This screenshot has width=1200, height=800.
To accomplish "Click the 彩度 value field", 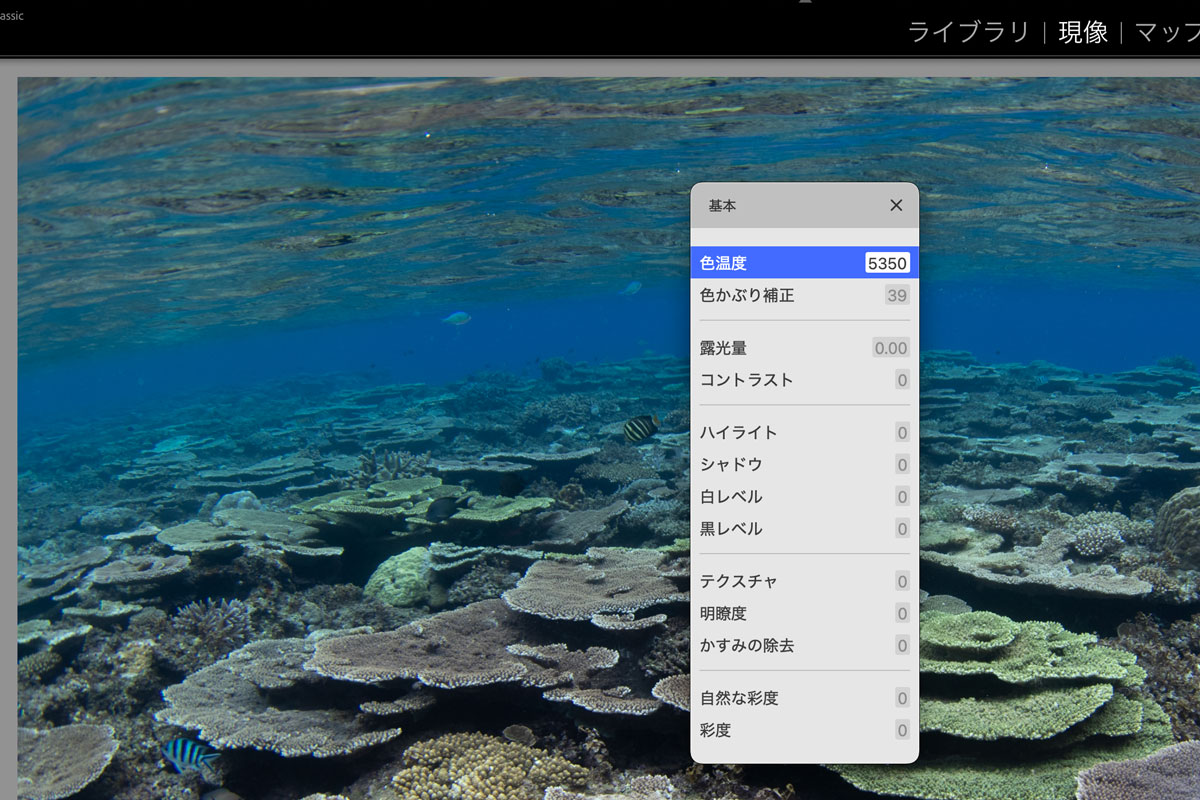I will click(902, 731).
